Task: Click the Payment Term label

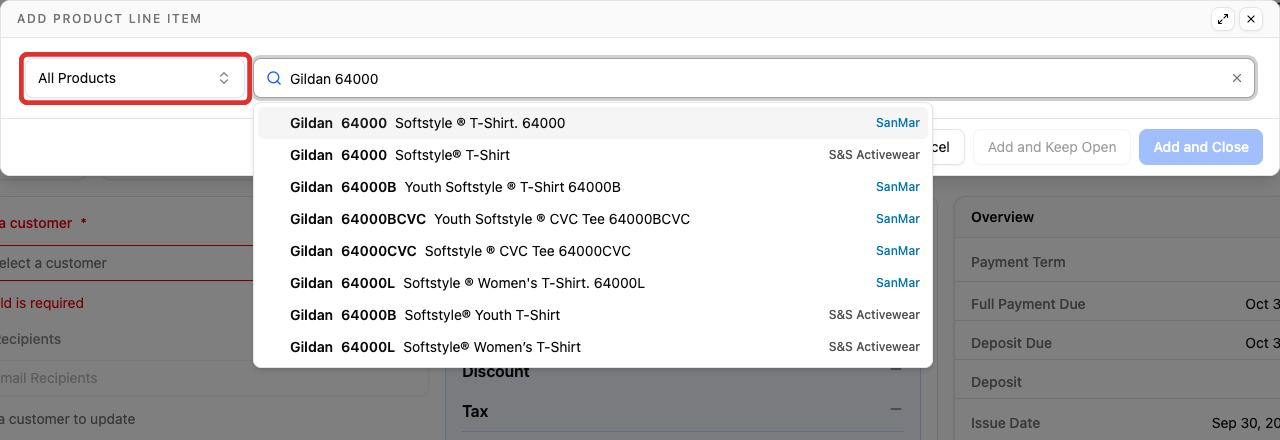Action: (1018, 262)
